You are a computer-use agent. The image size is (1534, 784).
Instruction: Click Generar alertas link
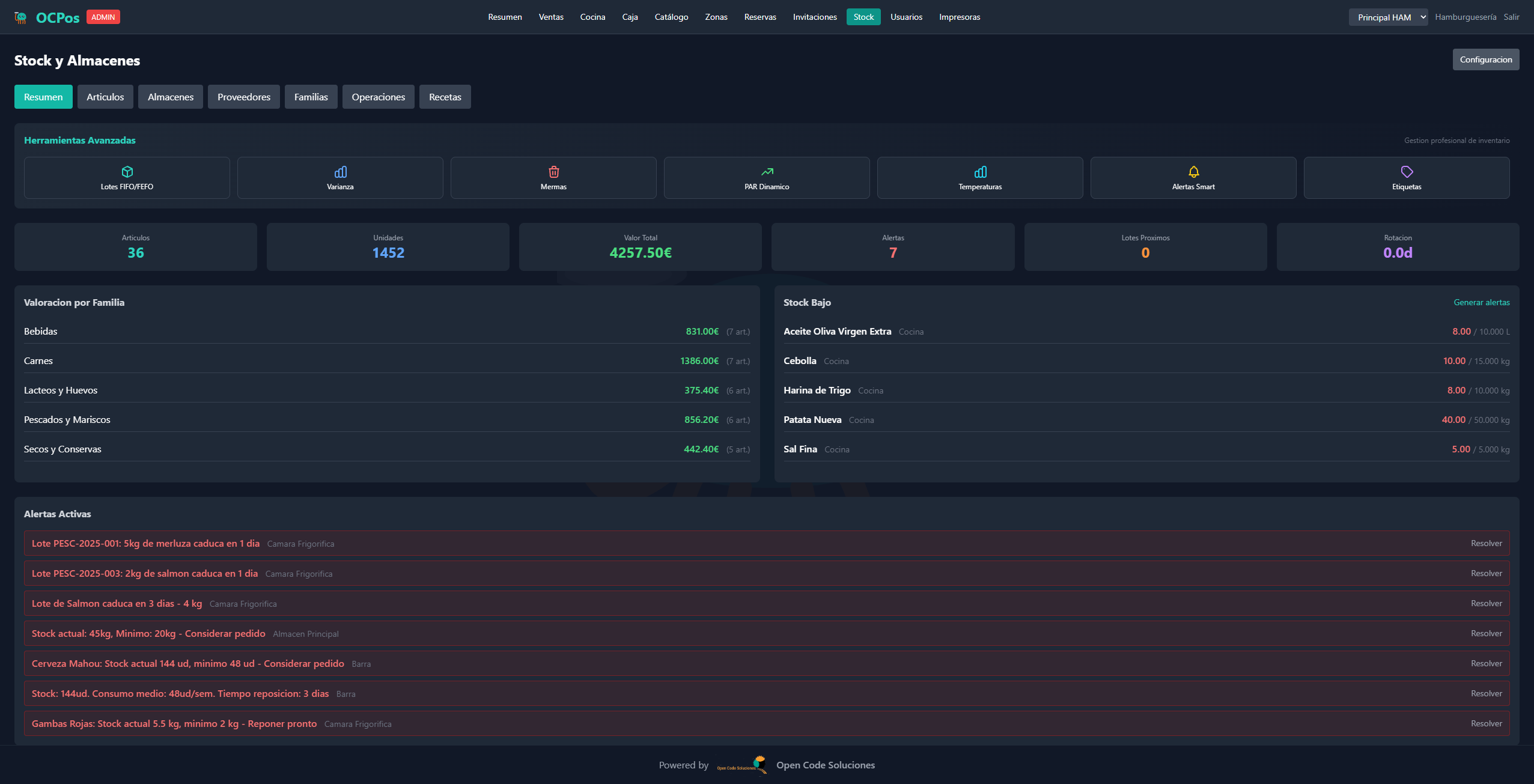(1482, 302)
